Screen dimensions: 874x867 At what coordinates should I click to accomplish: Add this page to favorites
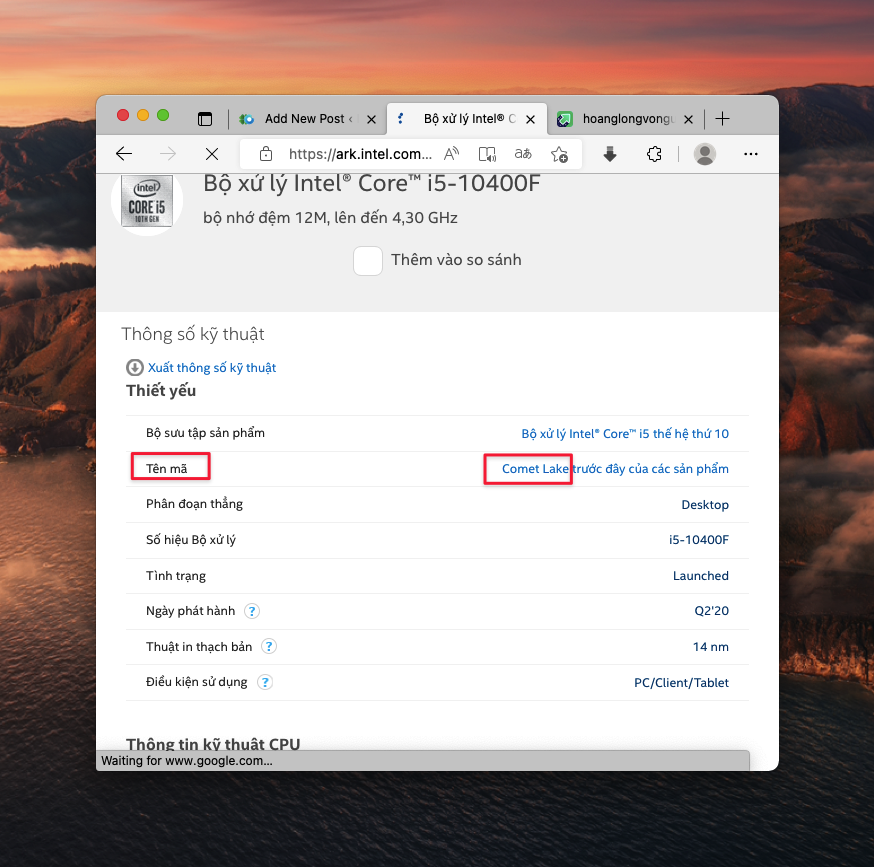coord(559,154)
